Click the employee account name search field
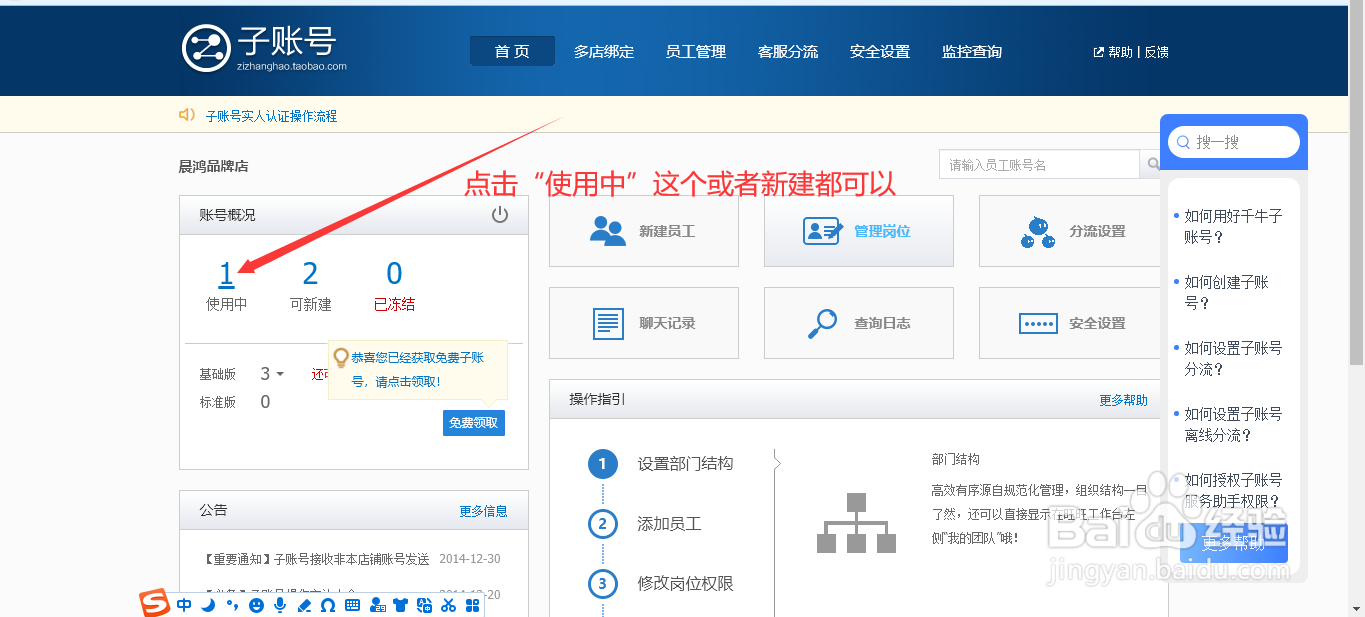 (1039, 165)
